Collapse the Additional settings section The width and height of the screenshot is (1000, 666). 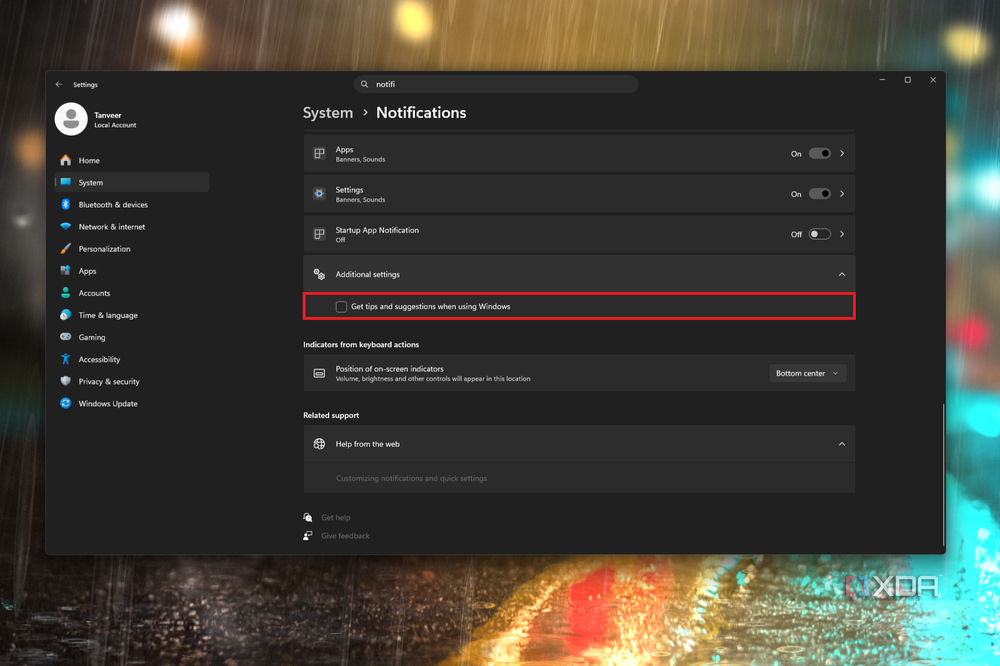pos(842,274)
